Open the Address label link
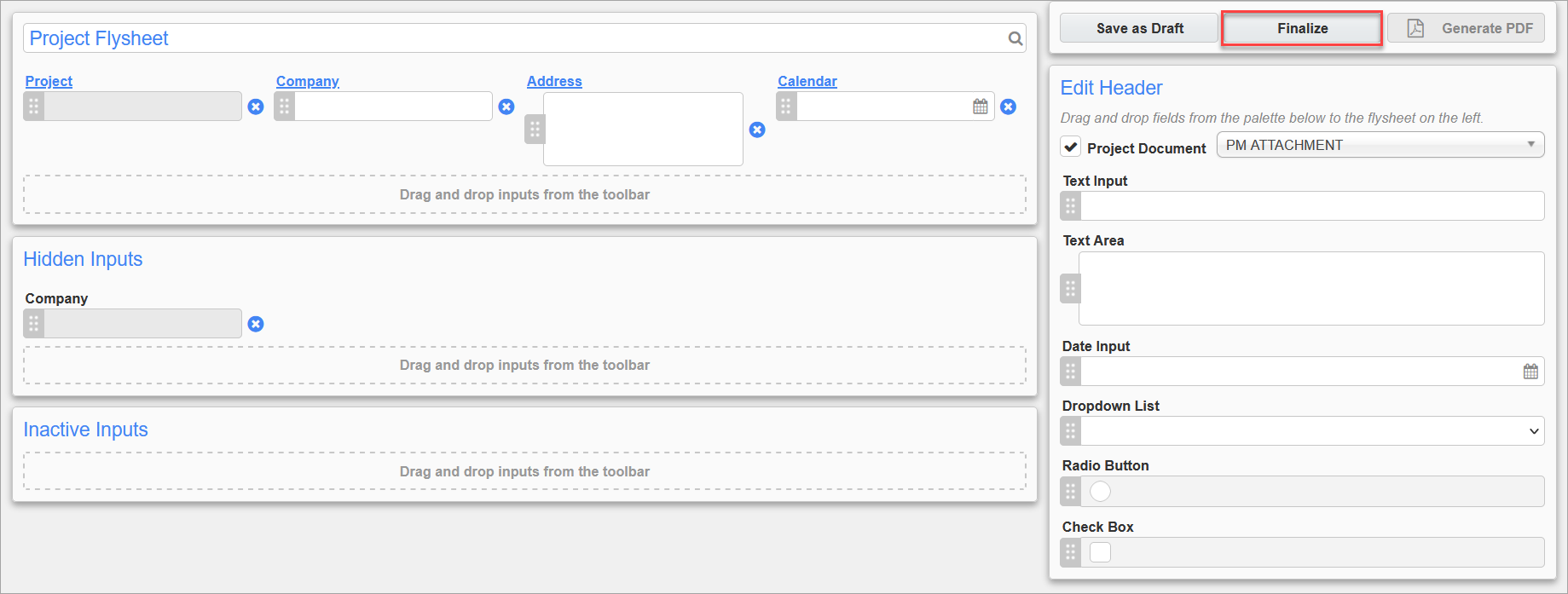Screen dimensions: 1568x594 pyautogui.click(x=554, y=81)
